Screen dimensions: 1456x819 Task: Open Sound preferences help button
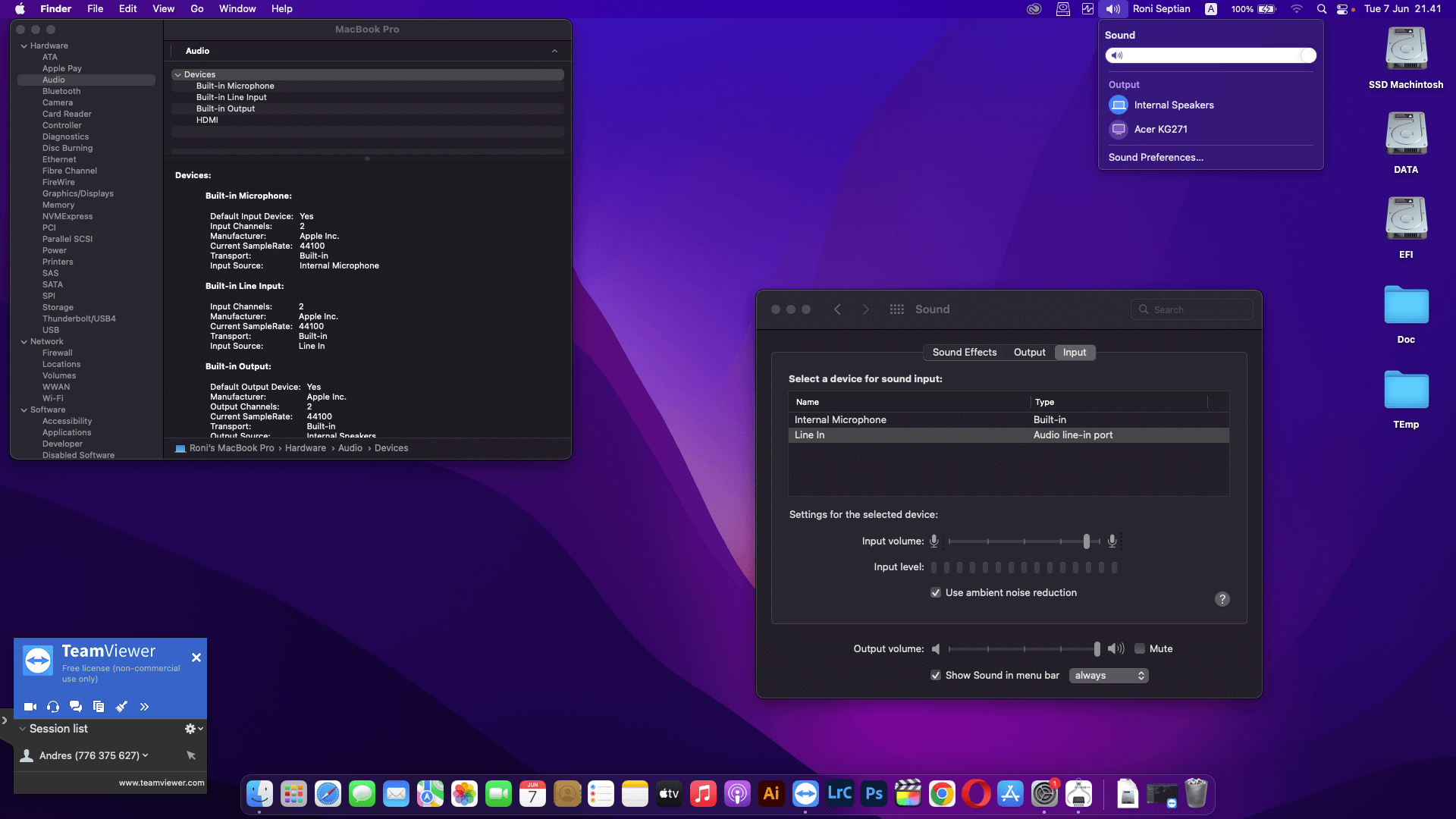click(1222, 599)
